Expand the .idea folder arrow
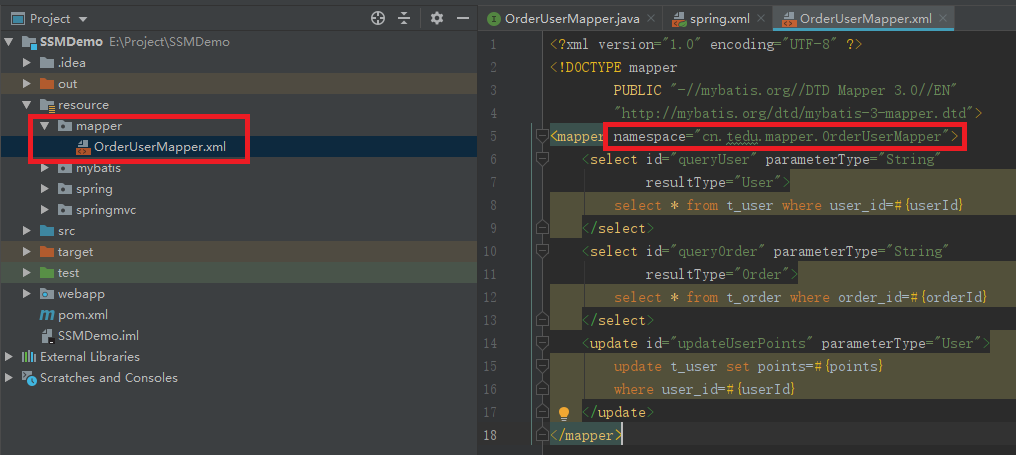 (27, 63)
